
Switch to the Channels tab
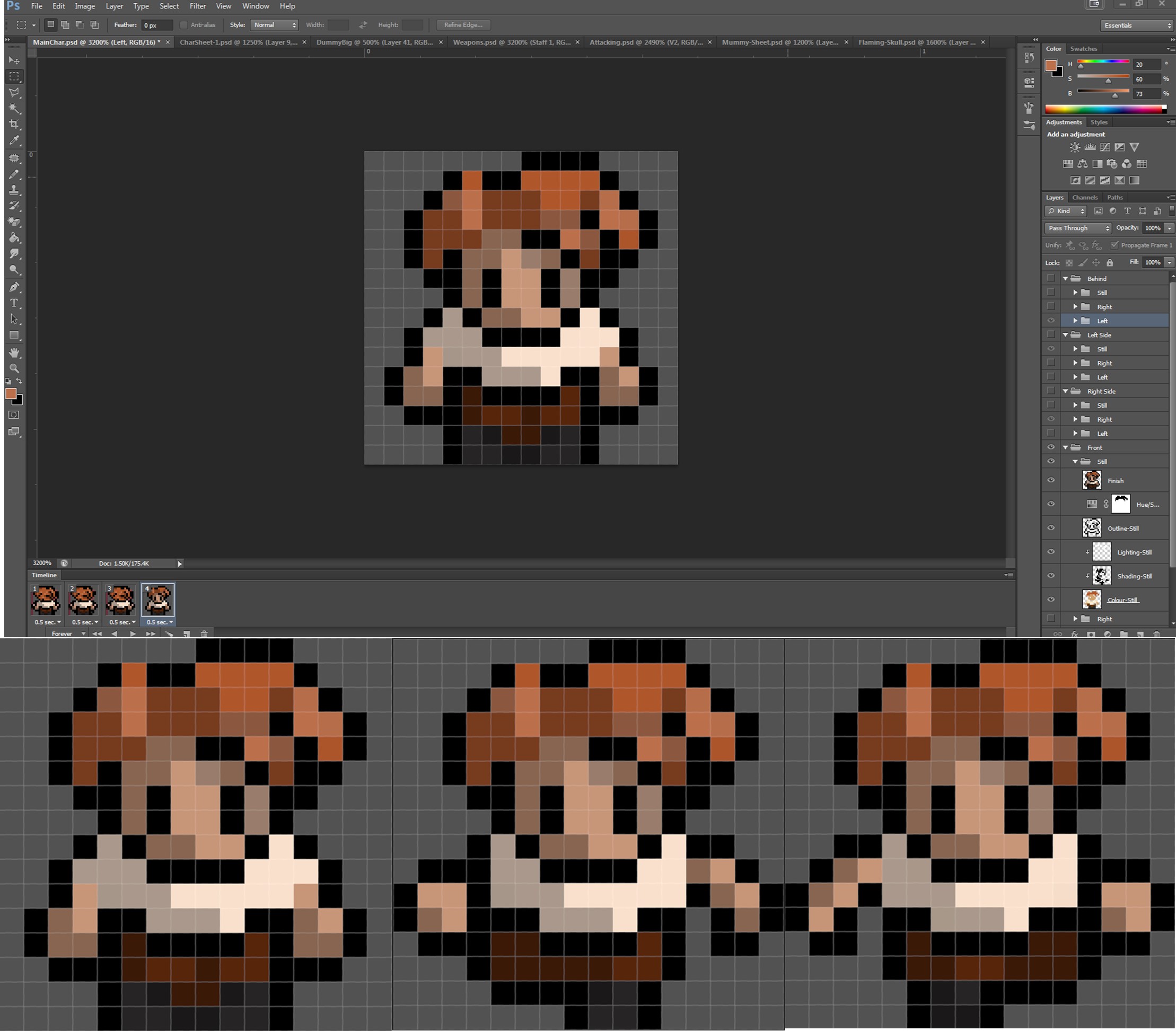click(x=1084, y=197)
